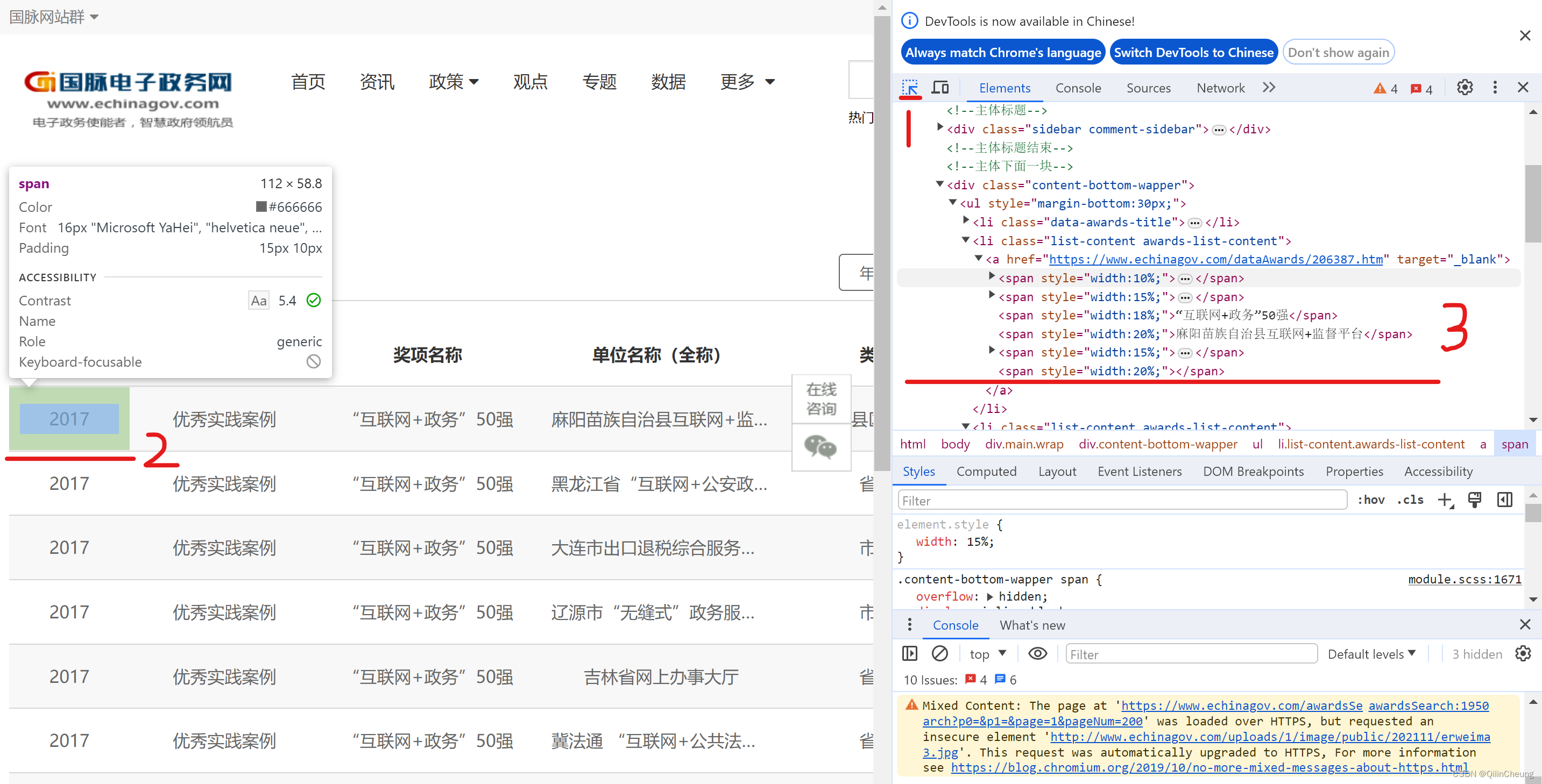Open the top context dropdown in console
The height and width of the screenshot is (784, 1542).
click(x=988, y=653)
